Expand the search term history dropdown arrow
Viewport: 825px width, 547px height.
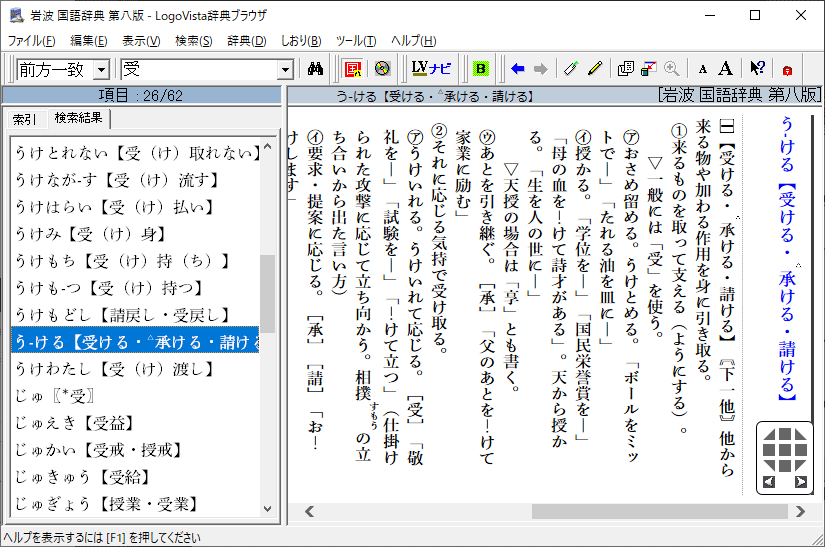(x=285, y=69)
